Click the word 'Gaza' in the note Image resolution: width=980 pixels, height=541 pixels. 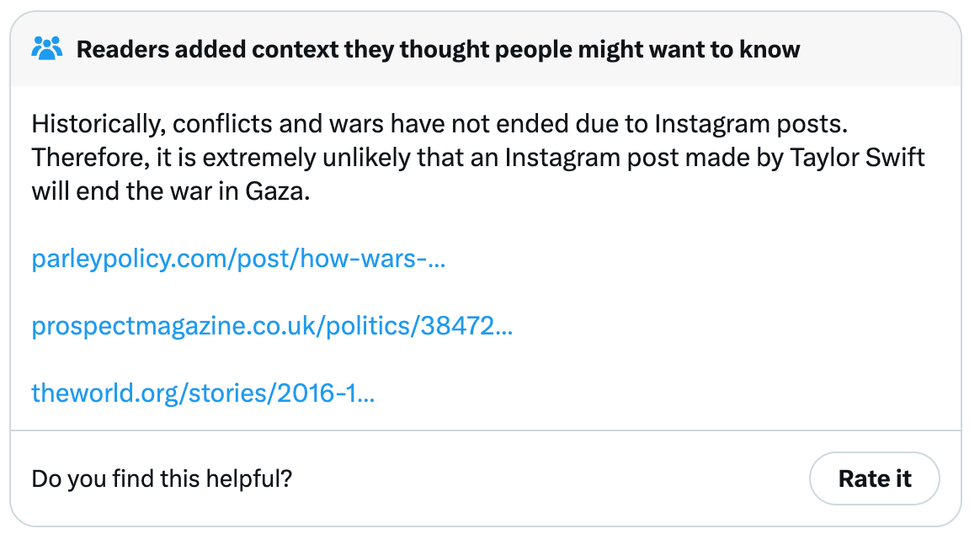click(277, 191)
